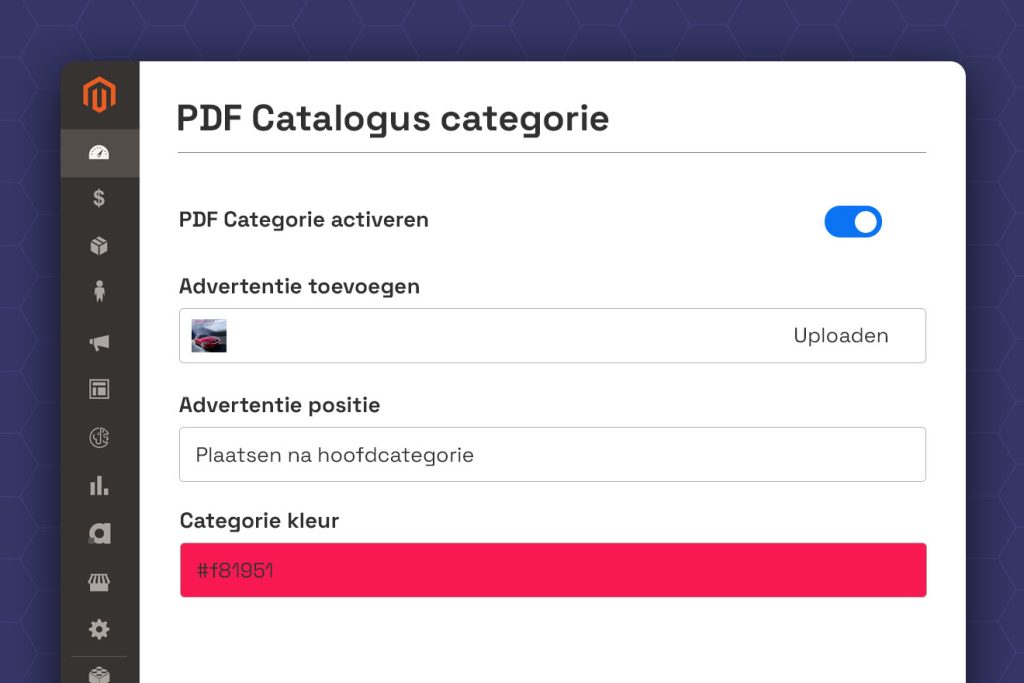Open Stores via the storefront icon
Image resolution: width=1024 pixels, height=683 pixels.
pyautogui.click(x=99, y=582)
